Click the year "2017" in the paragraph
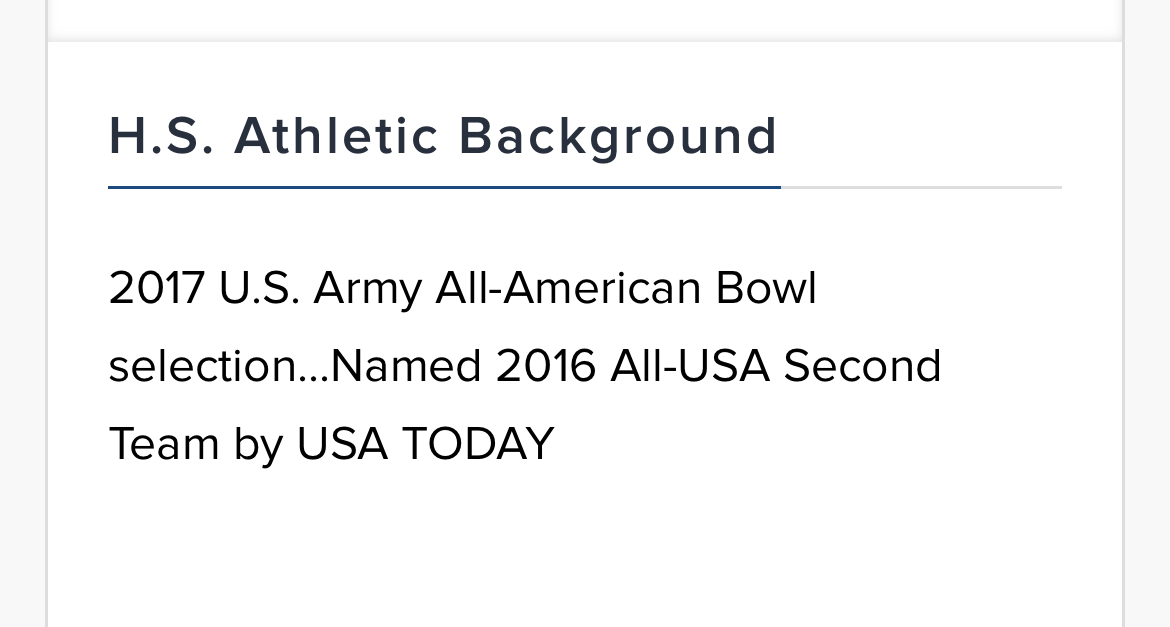Screen dimensions: 1170x627 tap(156, 288)
